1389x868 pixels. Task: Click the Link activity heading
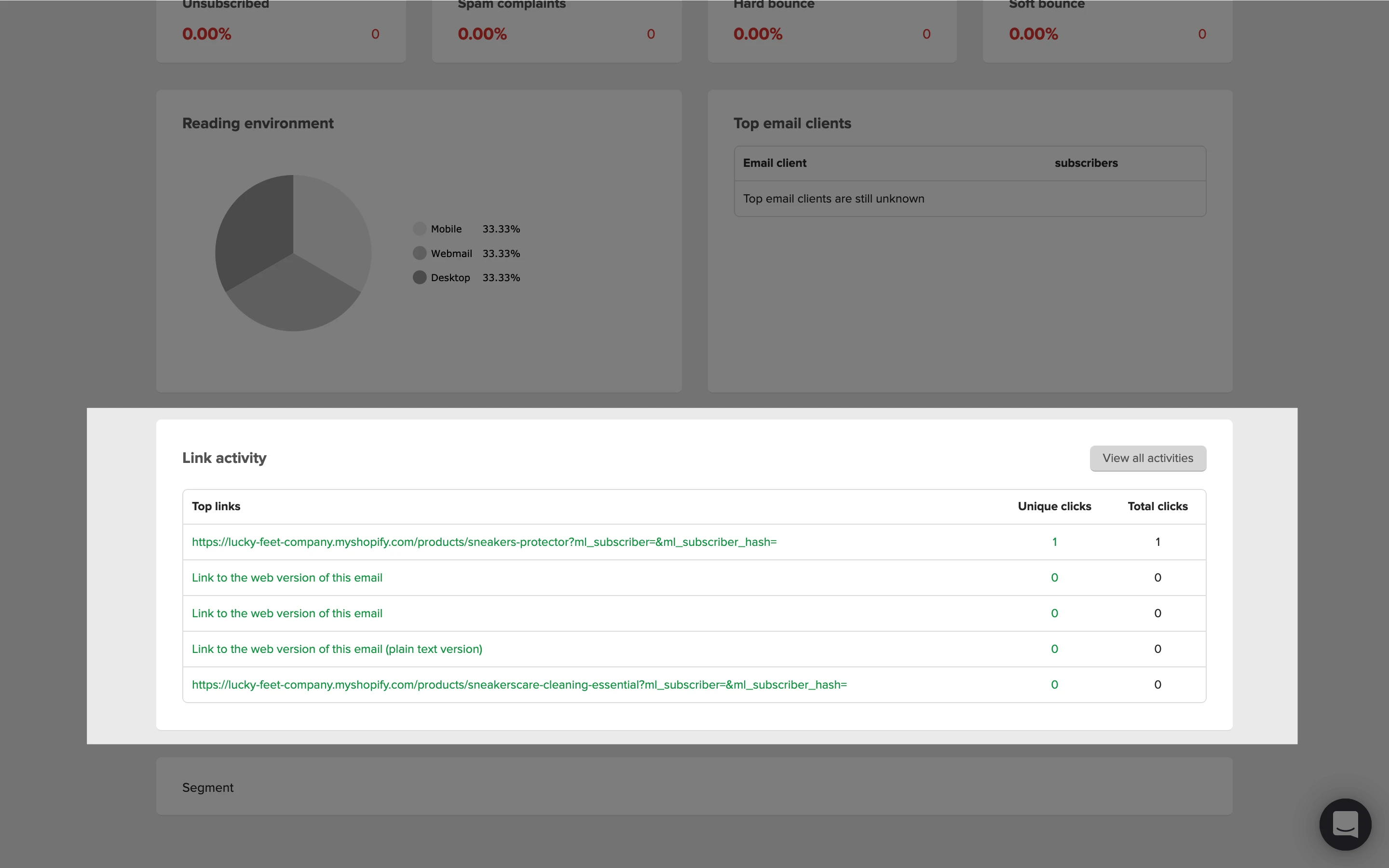coord(224,458)
